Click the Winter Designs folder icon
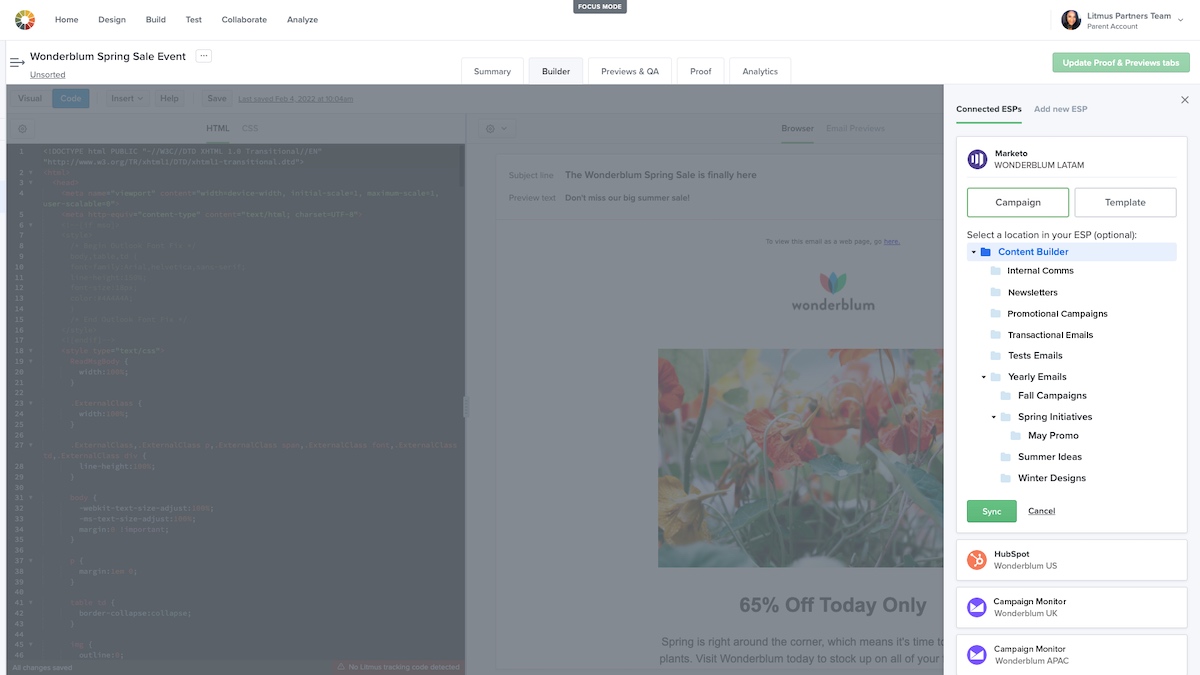1200x675 pixels. pyautogui.click(x=1006, y=478)
